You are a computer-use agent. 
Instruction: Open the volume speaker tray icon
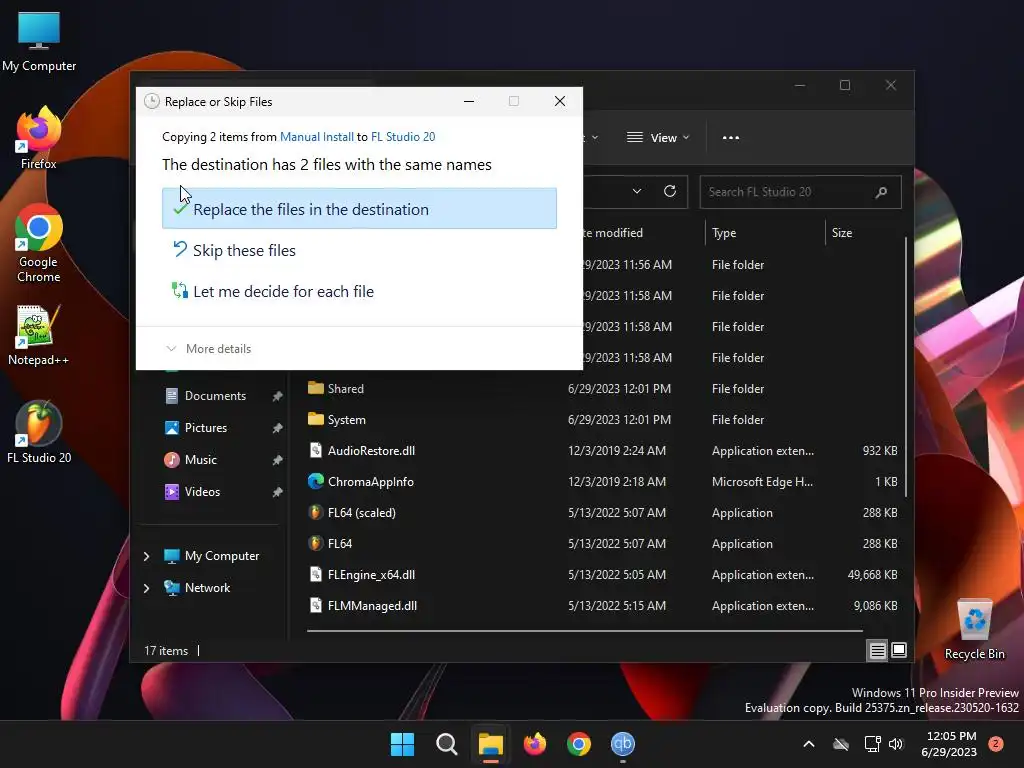(x=896, y=744)
